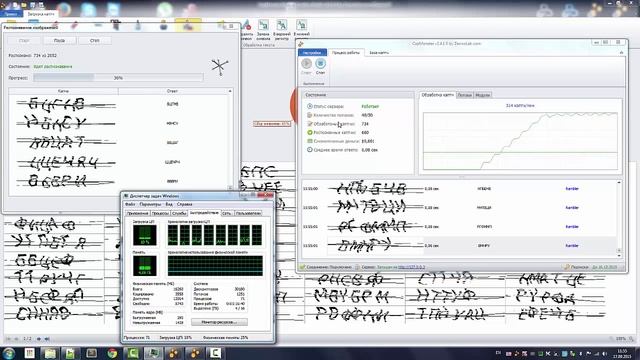Open 'Файл' menu in Task Manager

(x=130, y=204)
